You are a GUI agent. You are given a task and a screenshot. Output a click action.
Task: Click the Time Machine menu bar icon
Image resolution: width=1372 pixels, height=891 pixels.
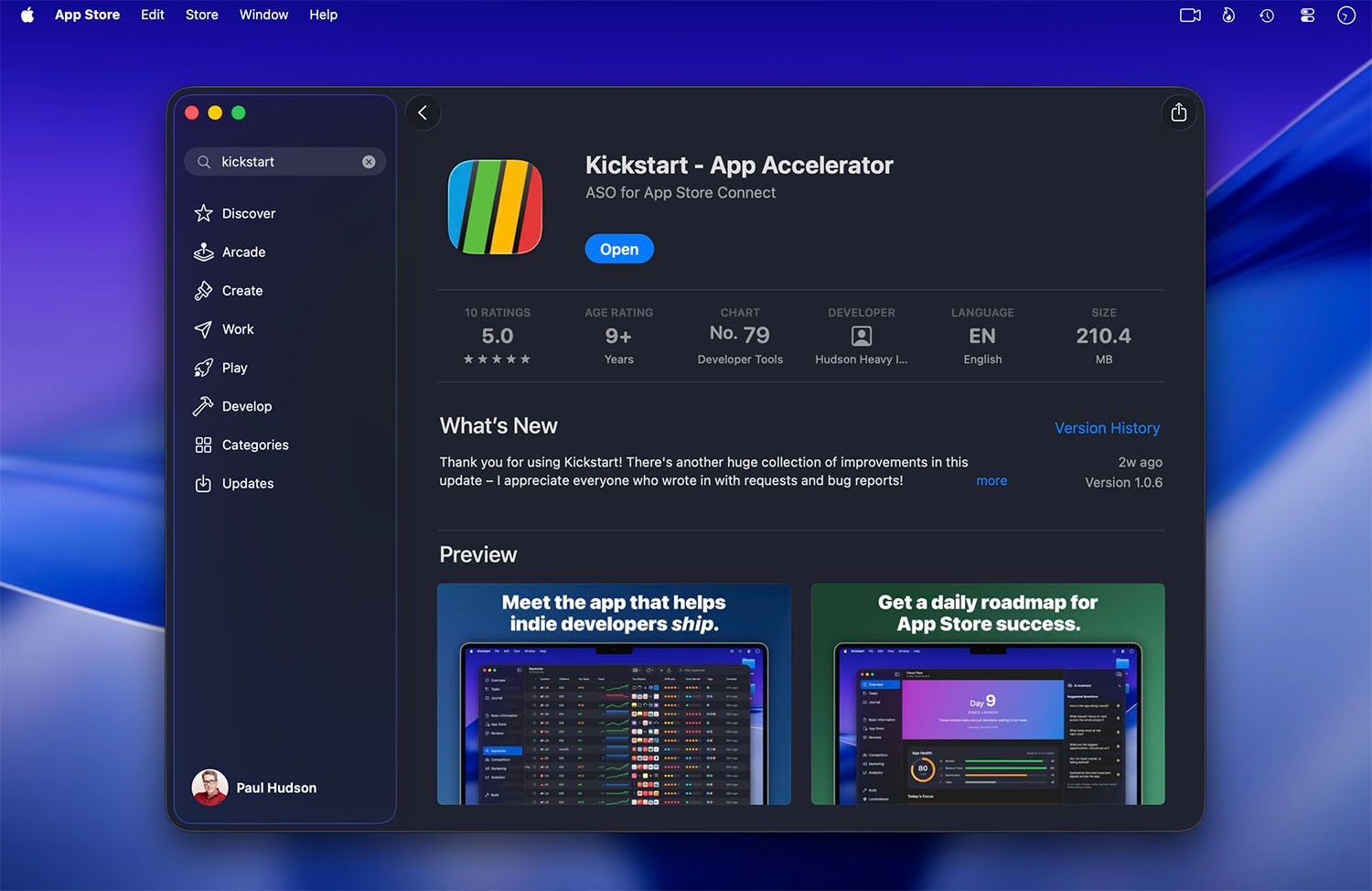click(x=1267, y=15)
